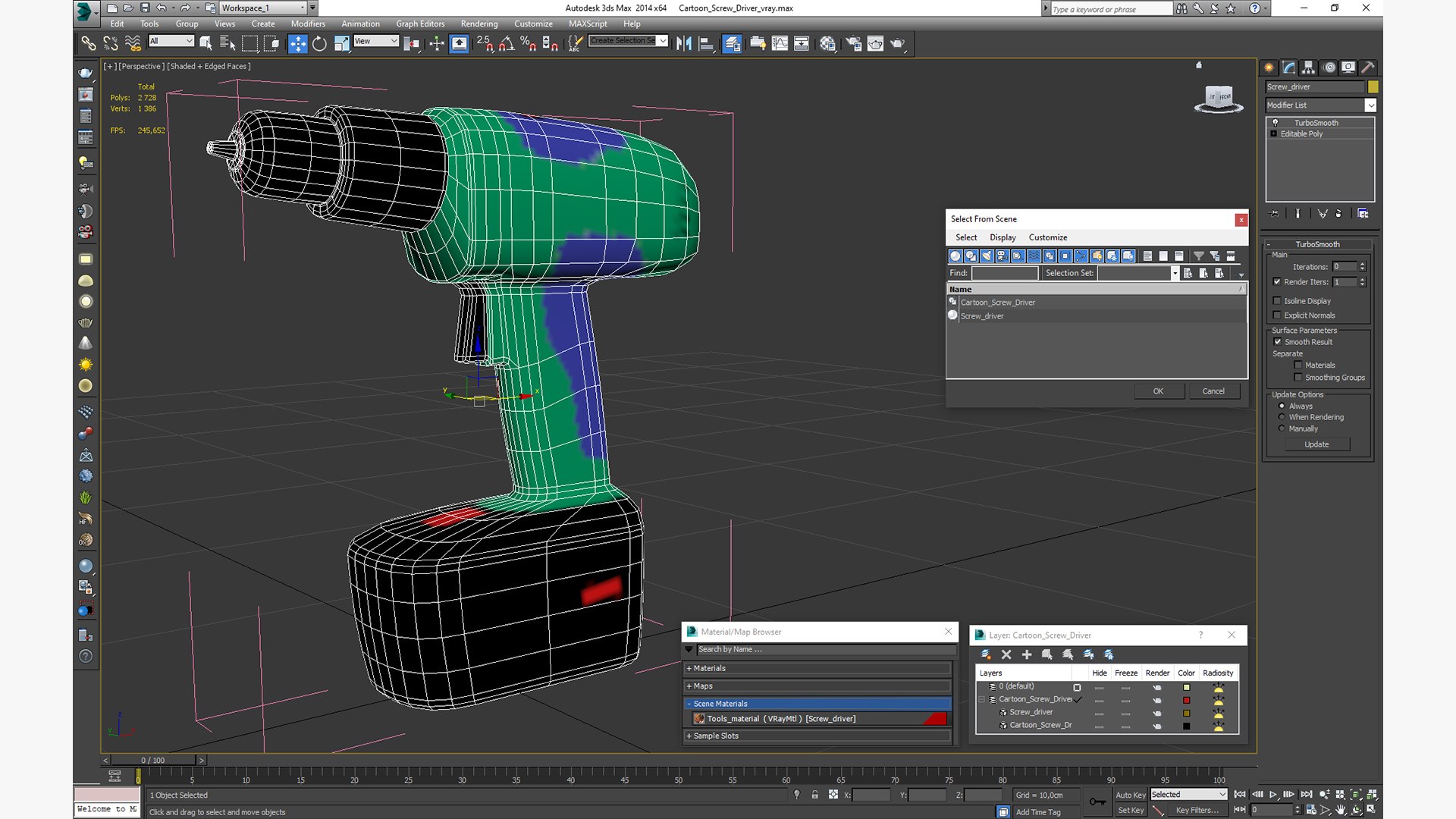Click Delete layer X icon in Layer dialog
1456x819 pixels.
[1006, 654]
